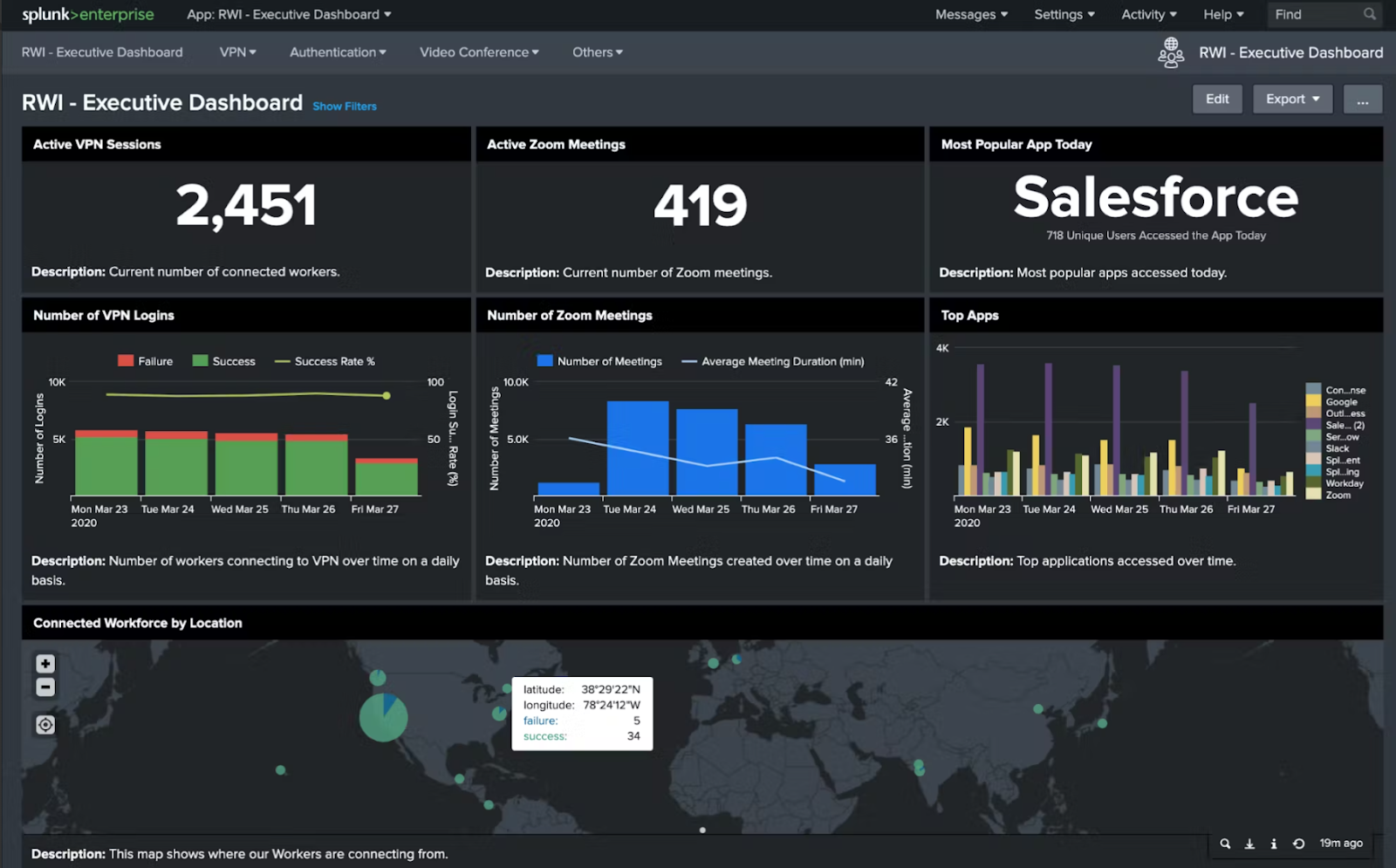Click the Salesforce most popular app value
This screenshot has height=868, width=1396.
(x=1156, y=197)
